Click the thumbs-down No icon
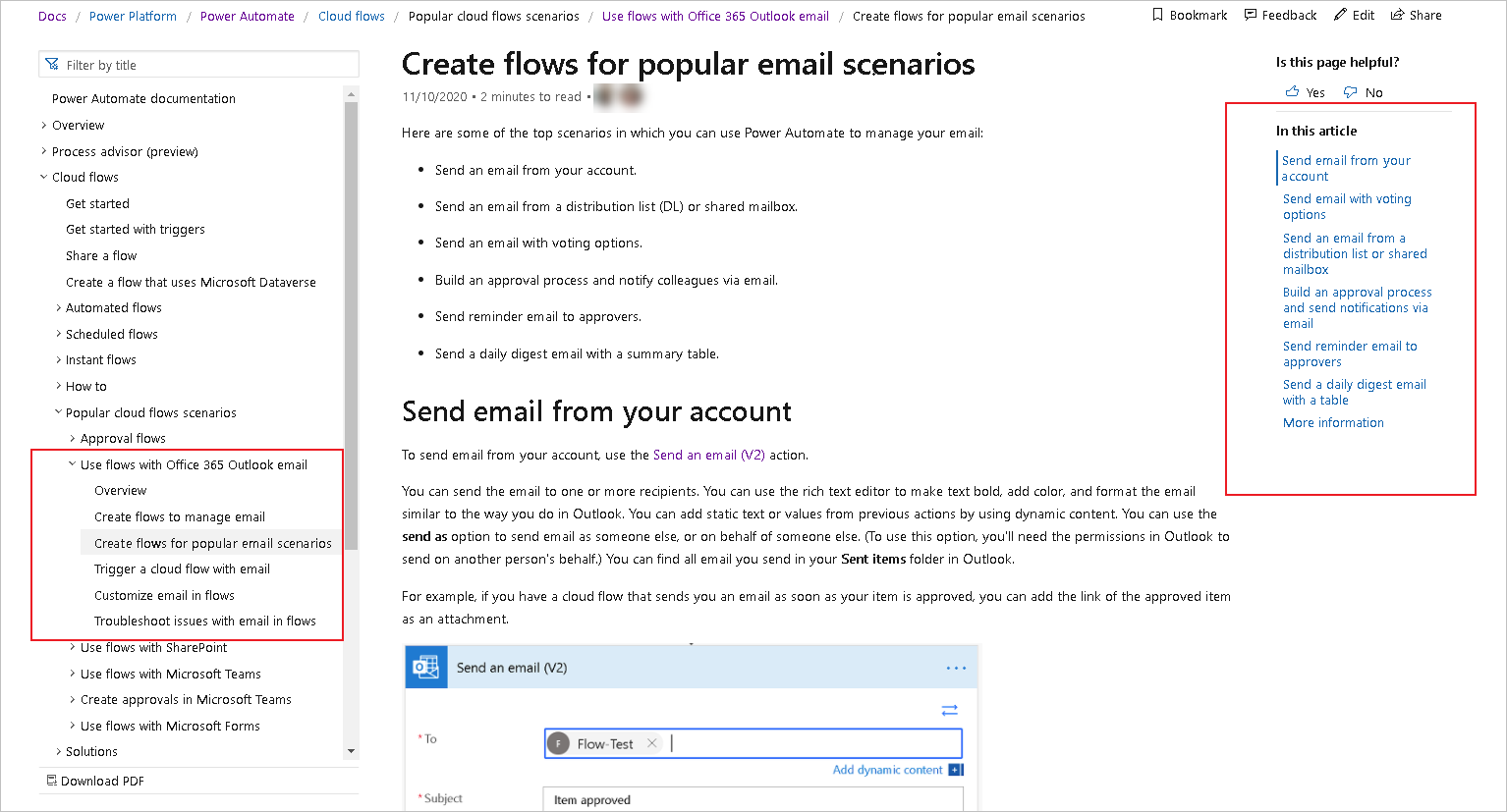This screenshot has height=812, width=1507. (1351, 92)
